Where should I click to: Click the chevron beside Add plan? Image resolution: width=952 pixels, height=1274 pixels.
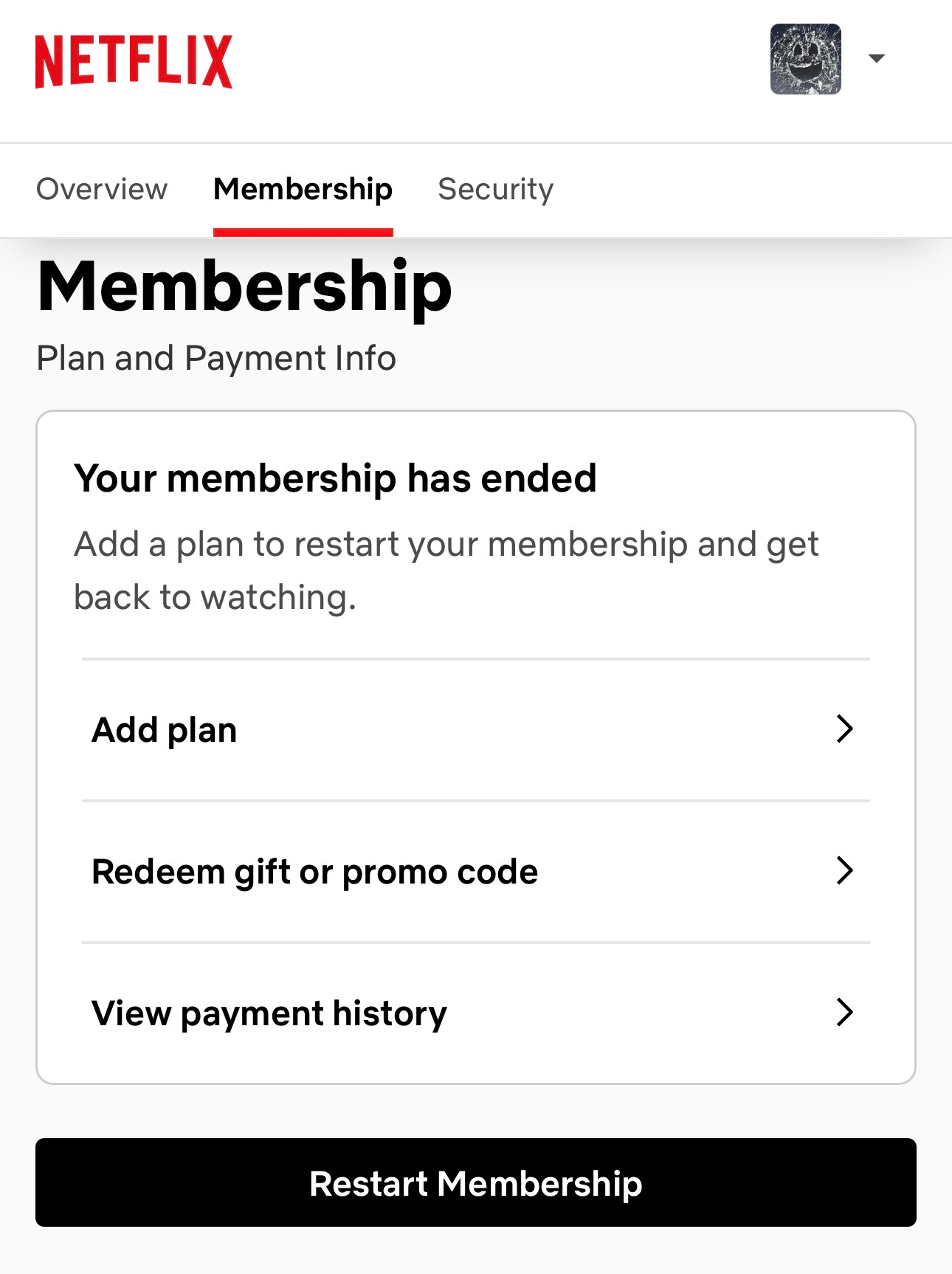click(x=844, y=729)
